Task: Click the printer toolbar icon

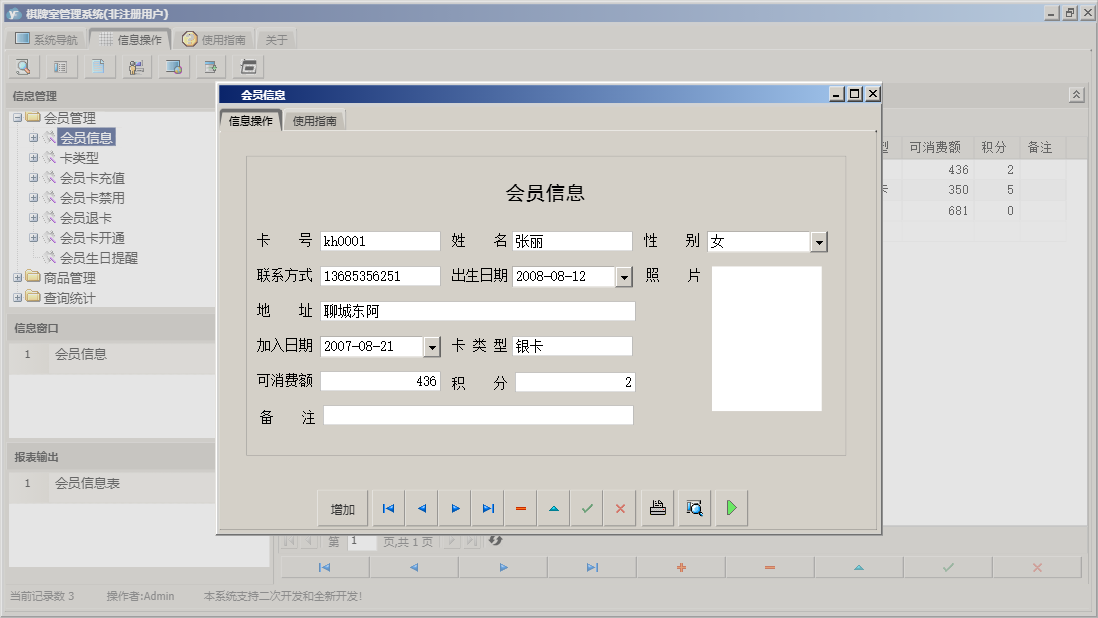Action: 247,66
